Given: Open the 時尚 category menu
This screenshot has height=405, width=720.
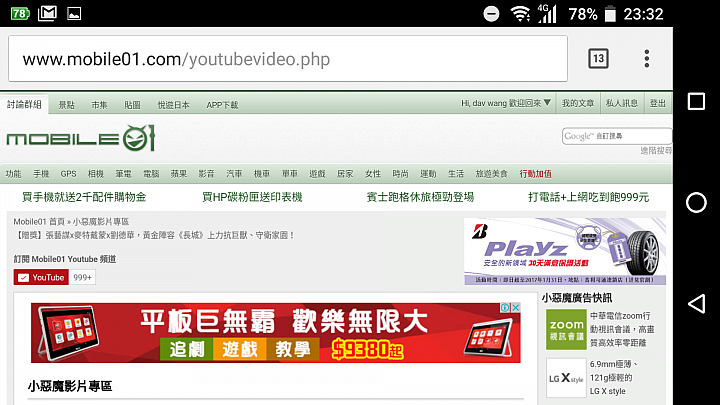Looking at the screenshot, I should point(400,174).
